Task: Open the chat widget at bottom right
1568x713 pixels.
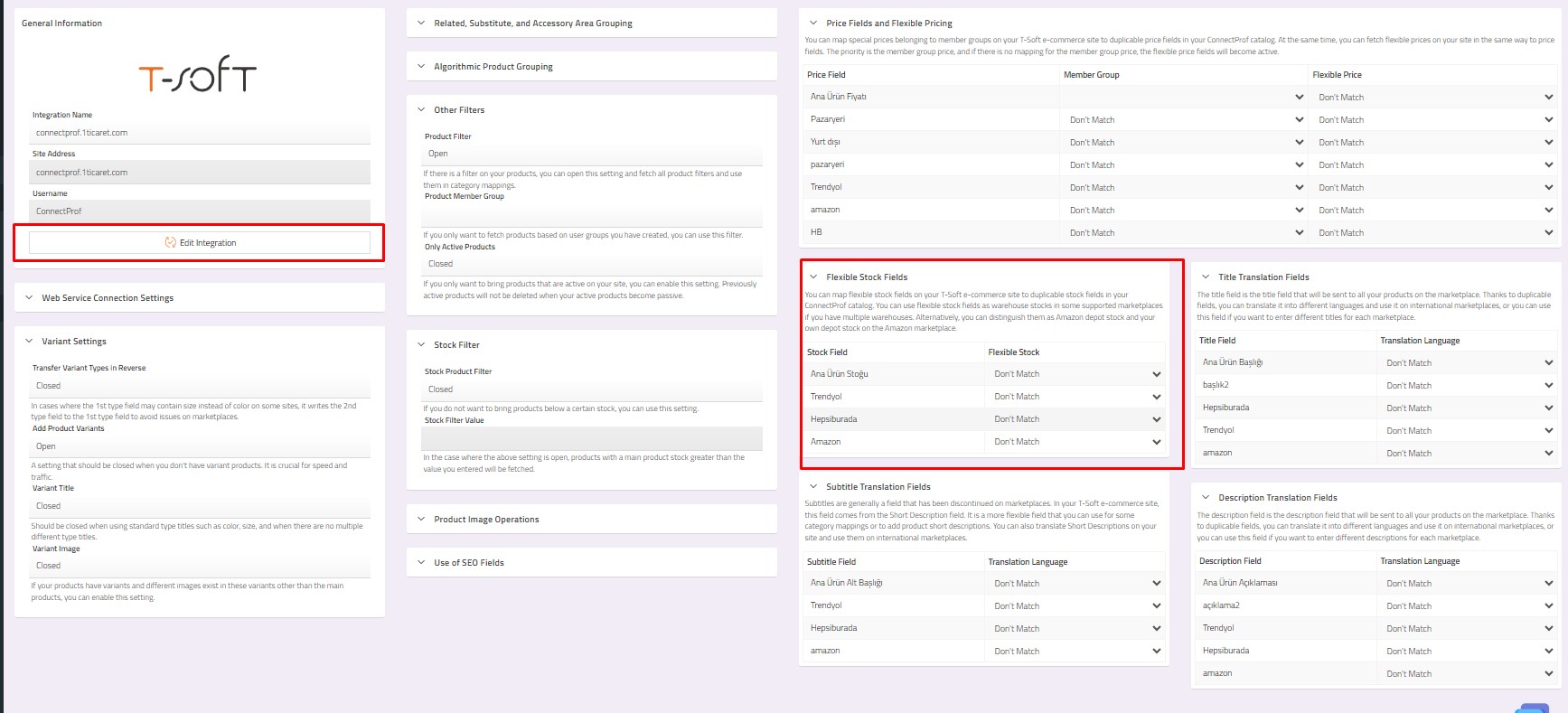Action: pyautogui.click(x=1533, y=708)
